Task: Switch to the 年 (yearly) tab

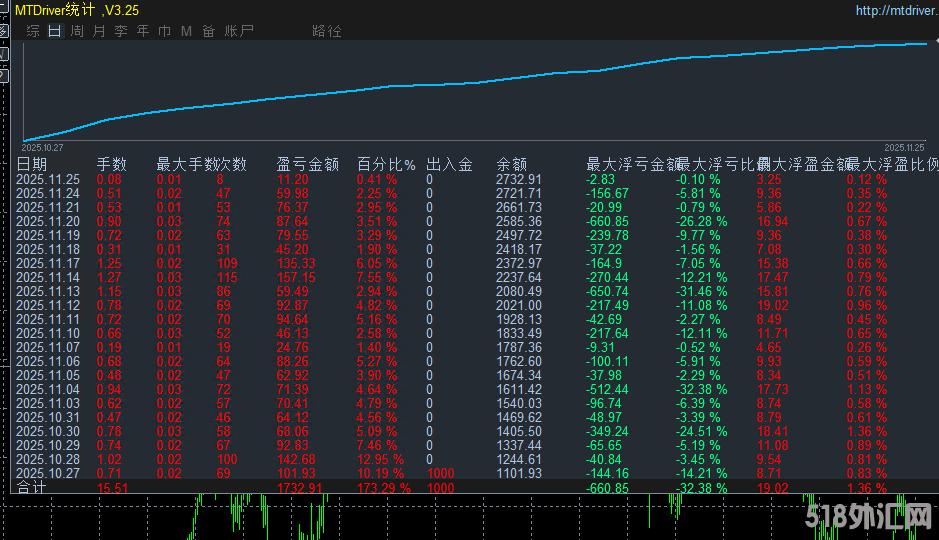Action: pos(143,31)
